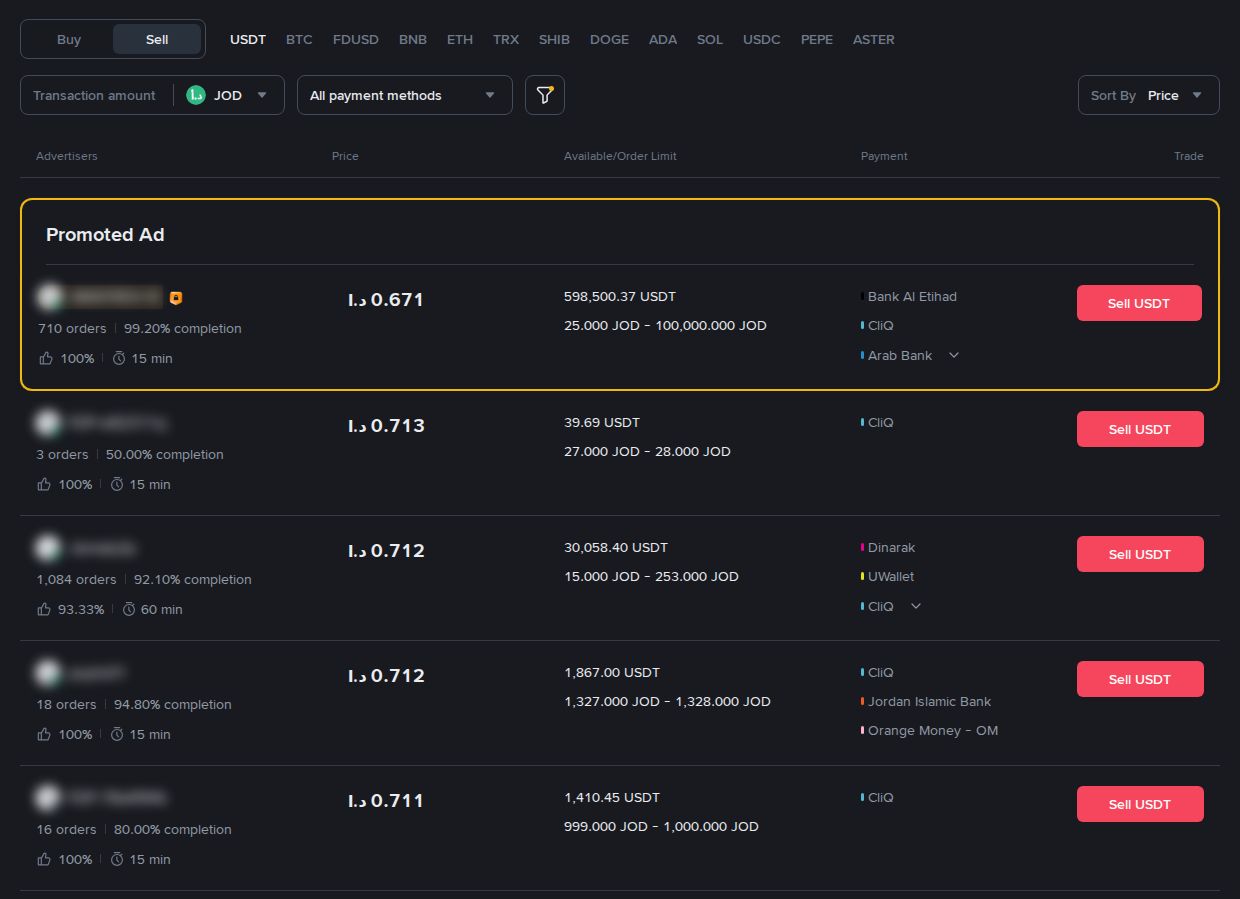Image resolution: width=1240 pixels, height=899 pixels.
Task: Click the Promoted Ad heading
Action: point(105,235)
